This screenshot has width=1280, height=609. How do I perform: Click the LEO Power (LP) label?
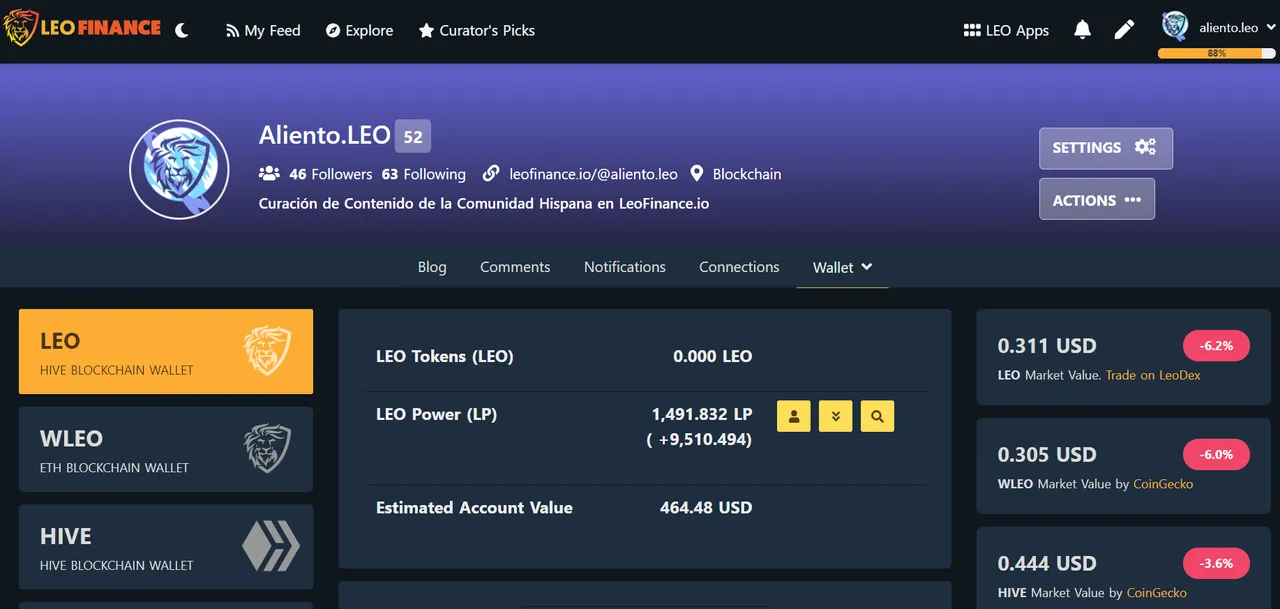tap(436, 414)
